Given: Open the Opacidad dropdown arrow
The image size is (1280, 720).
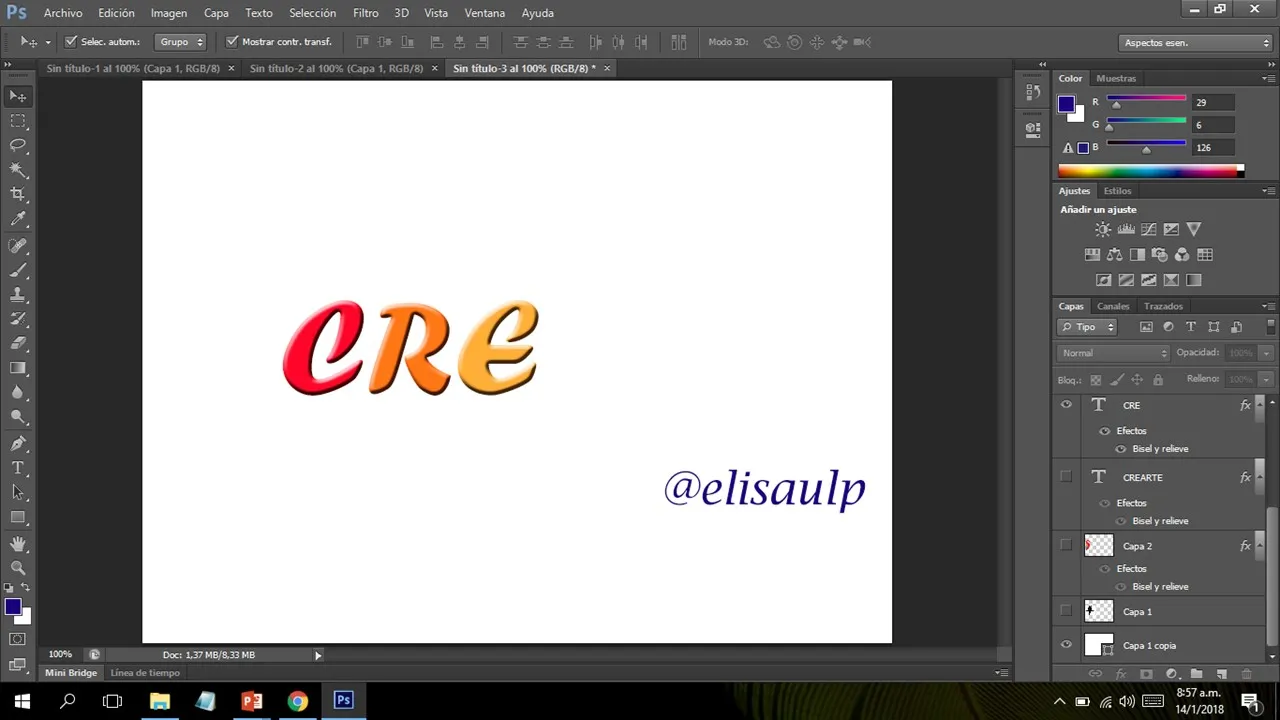Looking at the screenshot, I should point(1266,353).
